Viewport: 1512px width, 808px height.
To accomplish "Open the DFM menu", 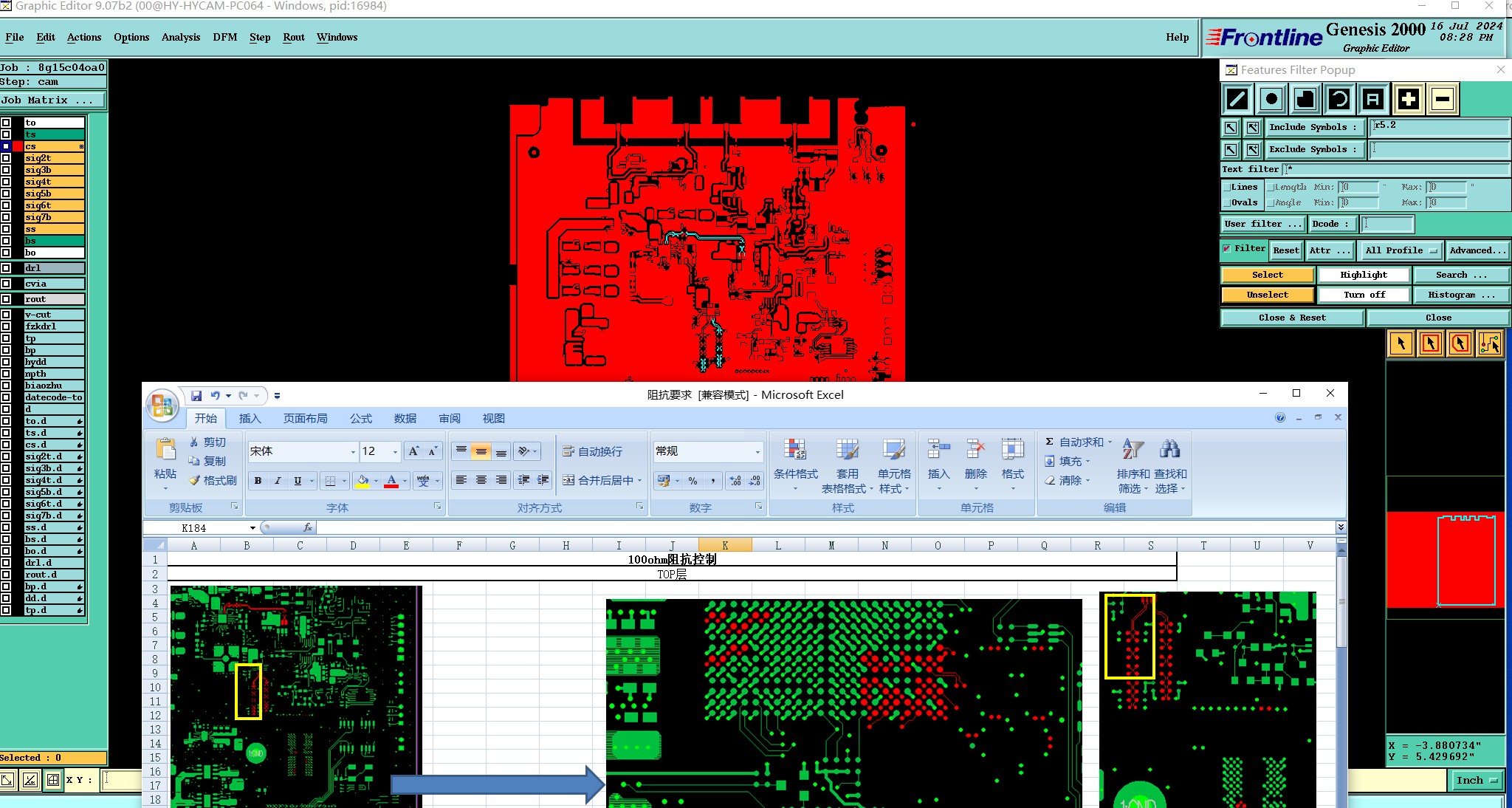I will pos(224,38).
